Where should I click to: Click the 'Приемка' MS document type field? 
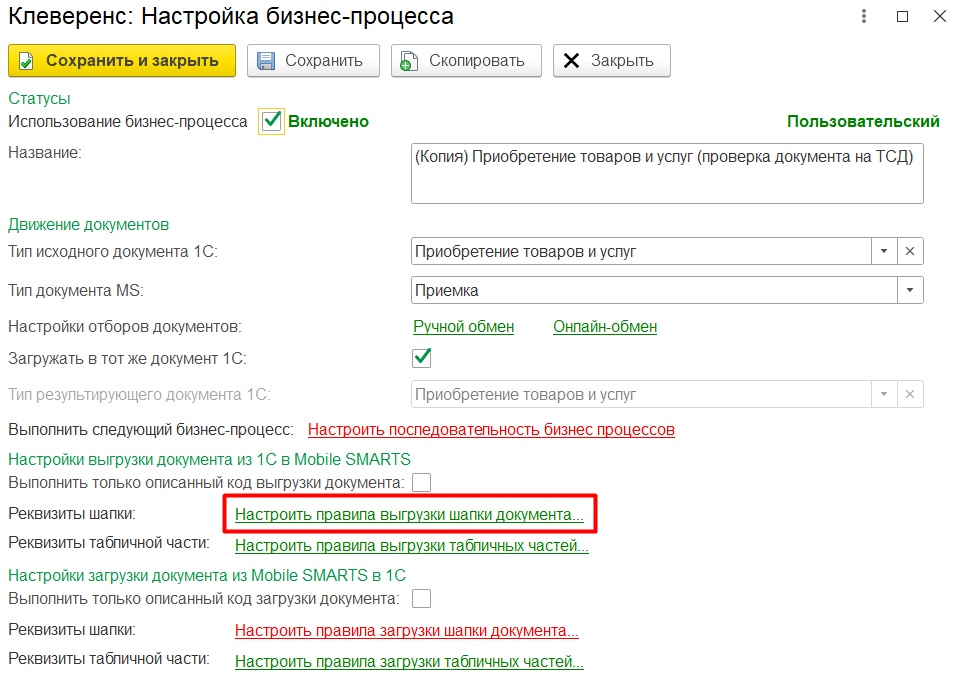(654, 290)
